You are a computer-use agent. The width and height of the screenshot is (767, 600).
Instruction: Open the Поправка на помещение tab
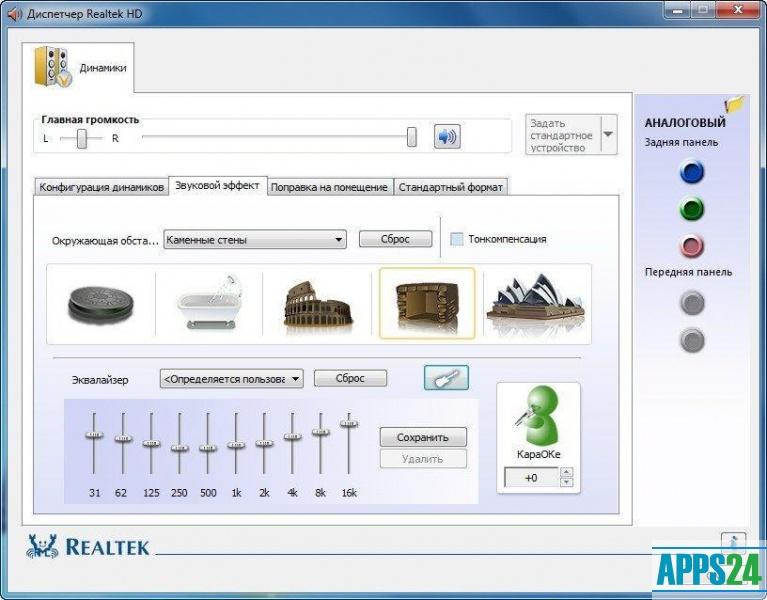coord(329,187)
